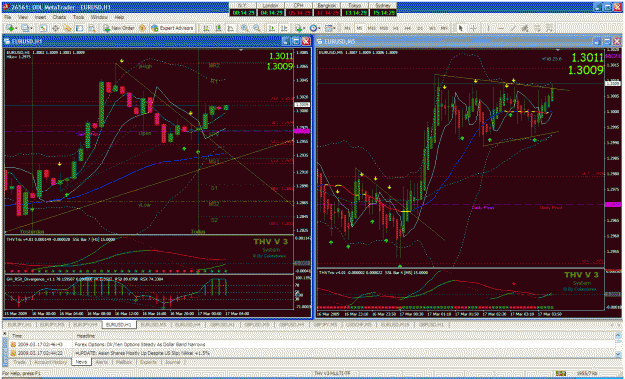Toggle chart shift from right border
Viewport: 625px width, 379px height.
click(284, 28)
